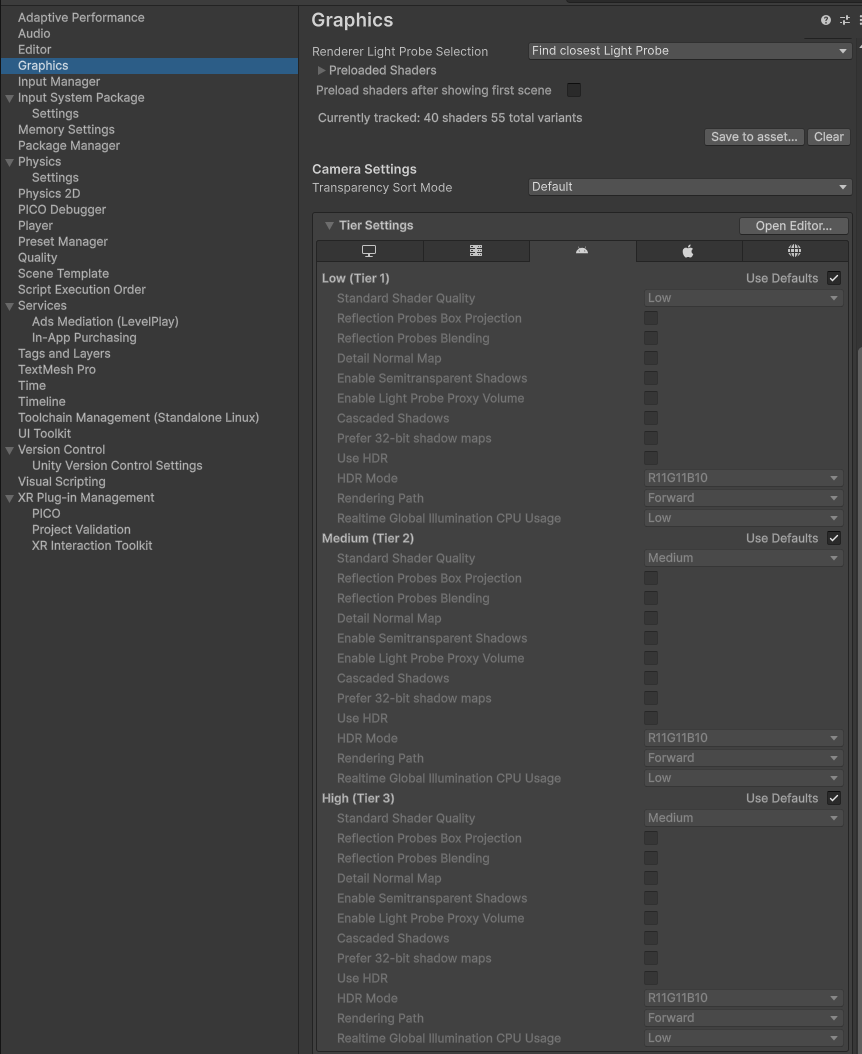Open Transparency Sort Mode dropdown
This screenshot has height=1054, width=862.
click(690, 187)
